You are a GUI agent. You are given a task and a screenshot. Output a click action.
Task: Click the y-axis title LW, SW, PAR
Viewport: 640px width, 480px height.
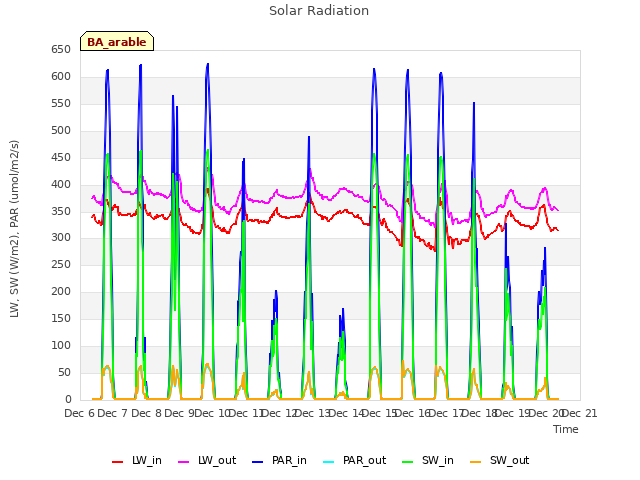point(15,229)
